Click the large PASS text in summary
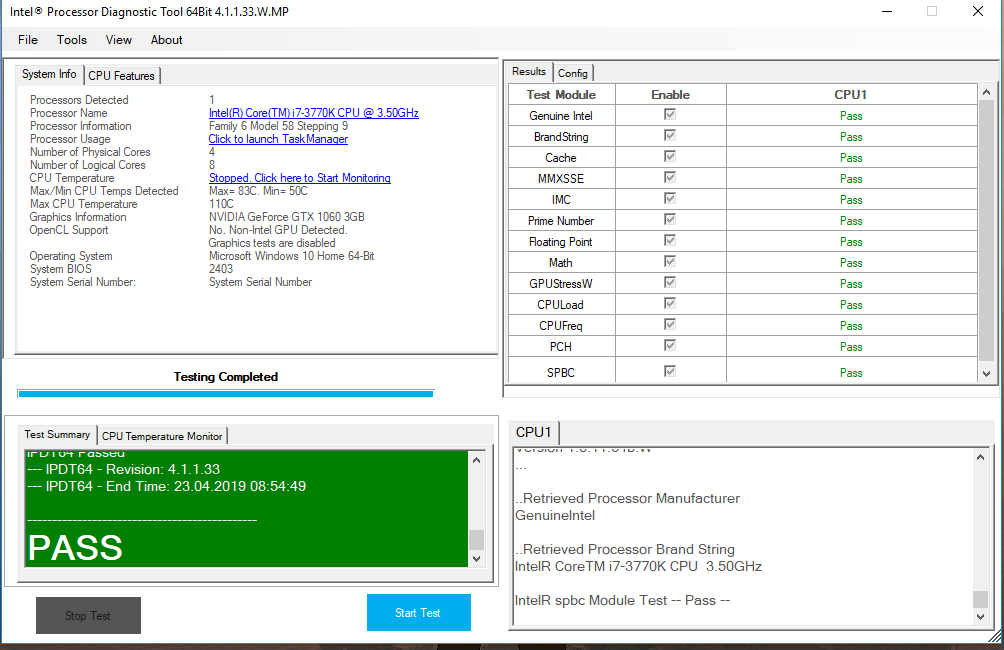Viewport: 1004px width, 650px height. coord(75,548)
